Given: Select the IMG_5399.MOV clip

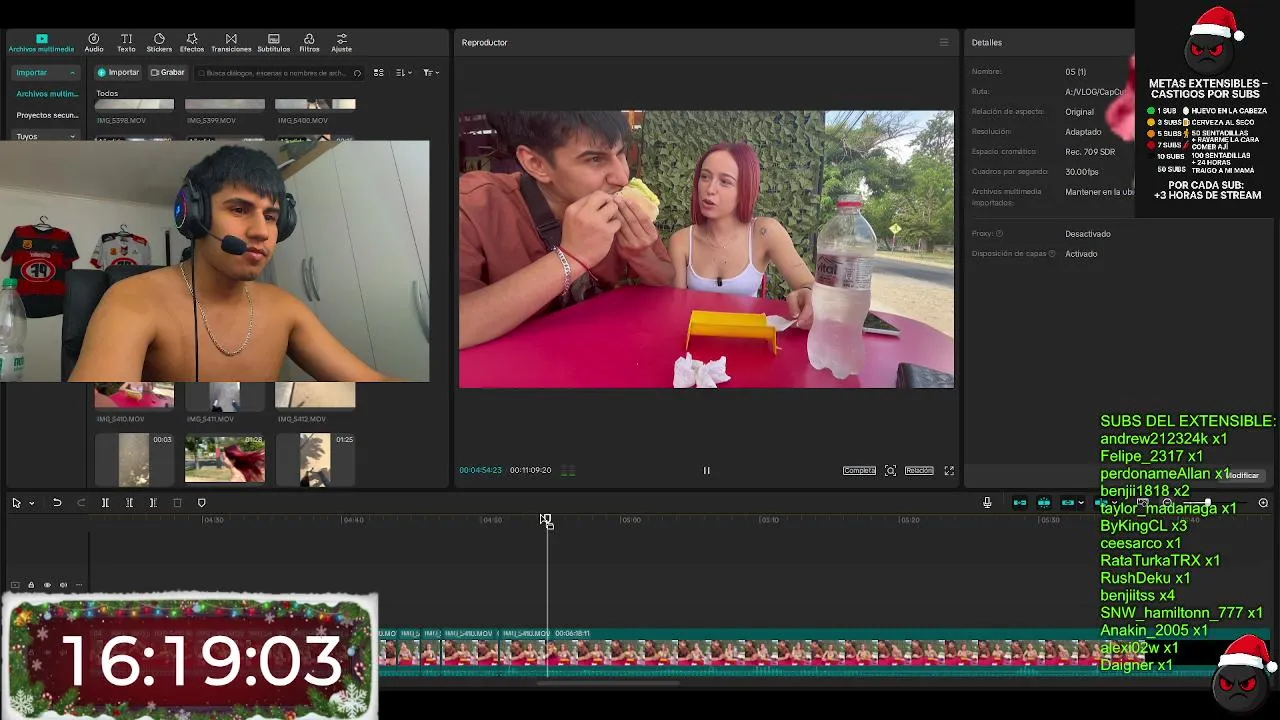Looking at the screenshot, I should (224, 111).
